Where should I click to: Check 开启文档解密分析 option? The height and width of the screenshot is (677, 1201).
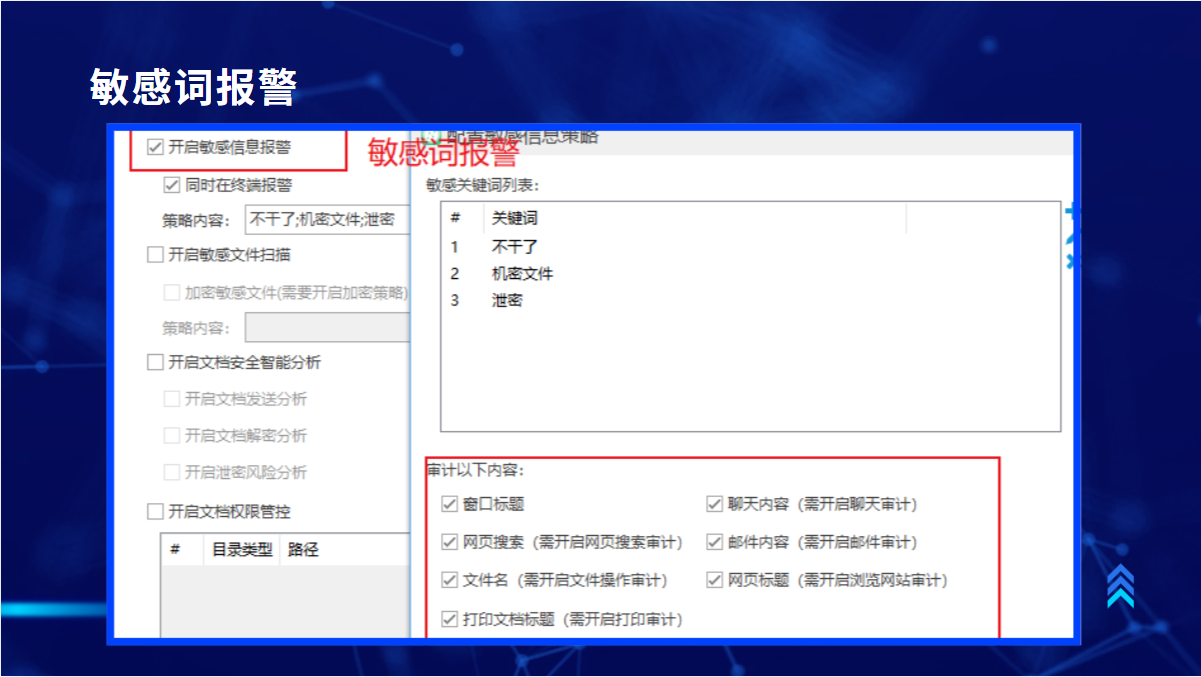pos(171,435)
